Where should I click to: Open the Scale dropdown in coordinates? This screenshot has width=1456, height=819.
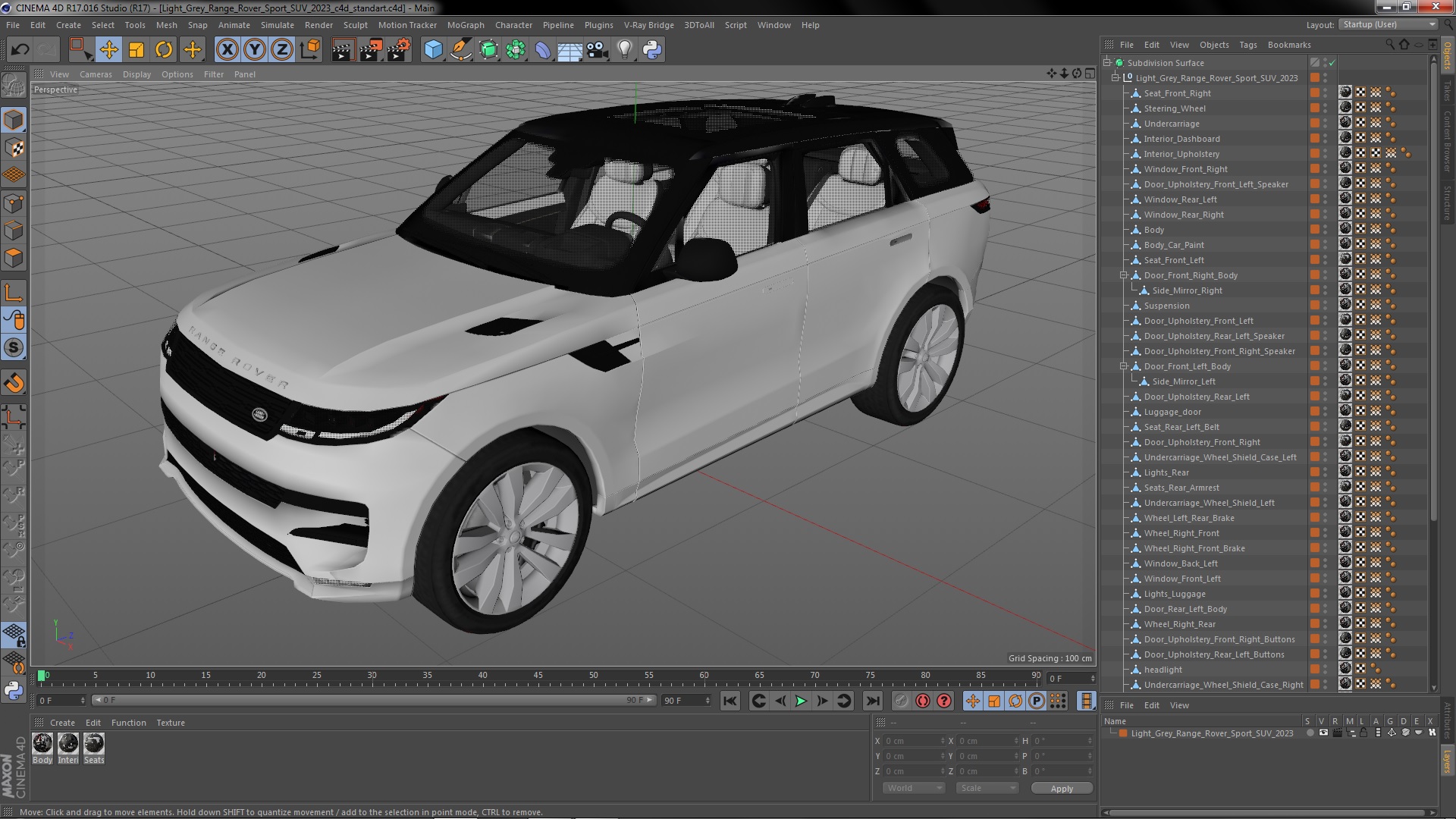[987, 788]
